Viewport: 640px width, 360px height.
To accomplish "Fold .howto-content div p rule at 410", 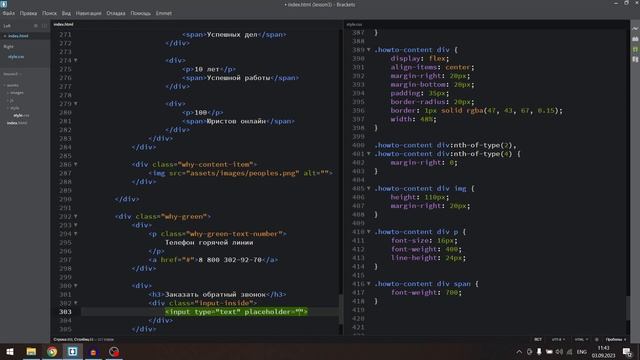I will (369, 232).
